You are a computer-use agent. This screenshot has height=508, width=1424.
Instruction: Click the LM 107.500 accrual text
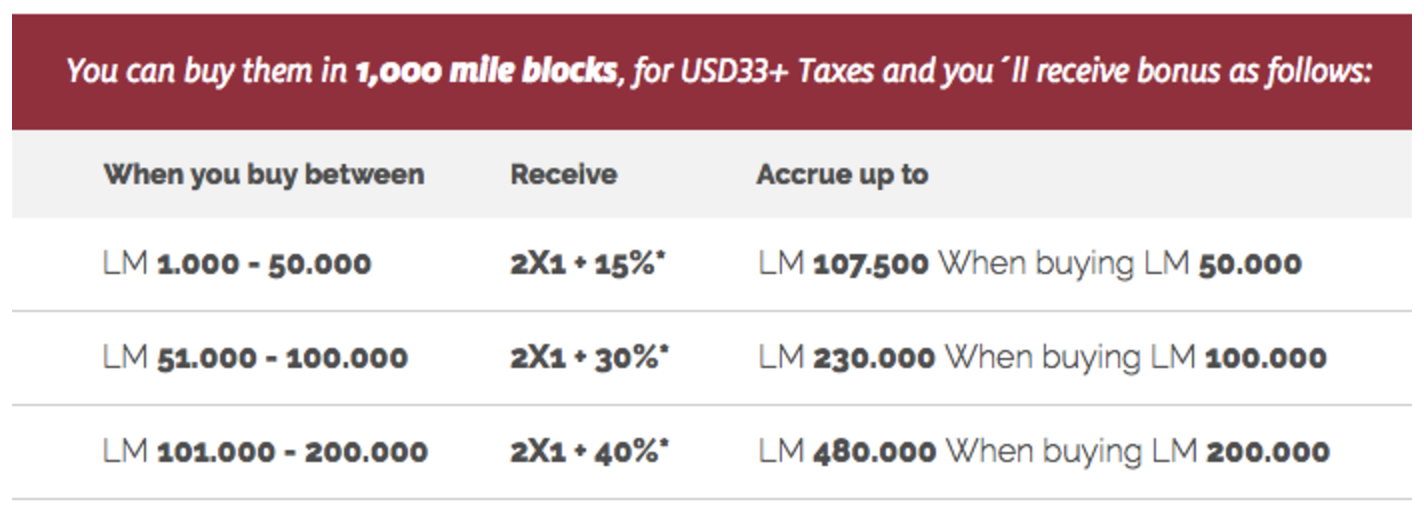click(844, 264)
